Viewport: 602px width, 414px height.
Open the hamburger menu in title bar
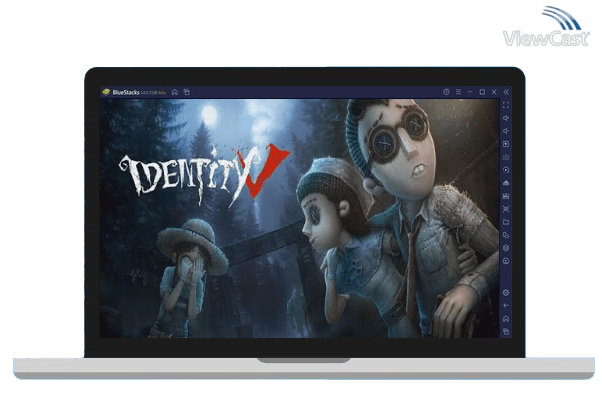coord(458,92)
